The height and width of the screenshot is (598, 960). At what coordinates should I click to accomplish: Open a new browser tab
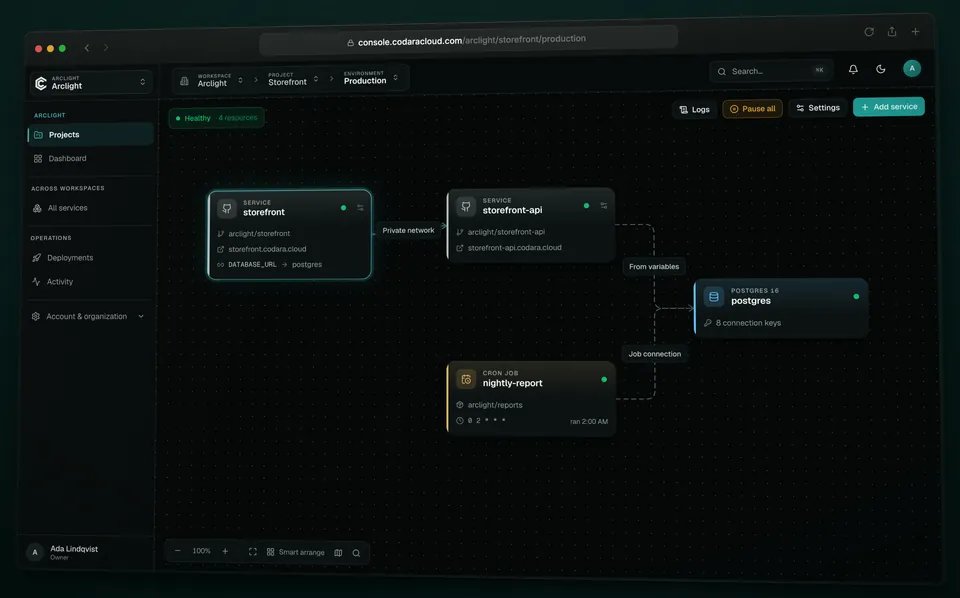(915, 31)
